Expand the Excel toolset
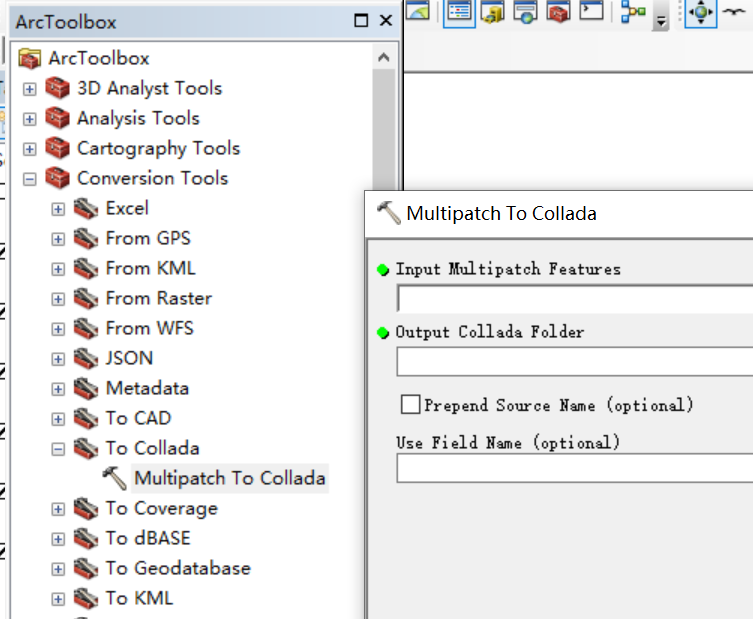 click(58, 209)
